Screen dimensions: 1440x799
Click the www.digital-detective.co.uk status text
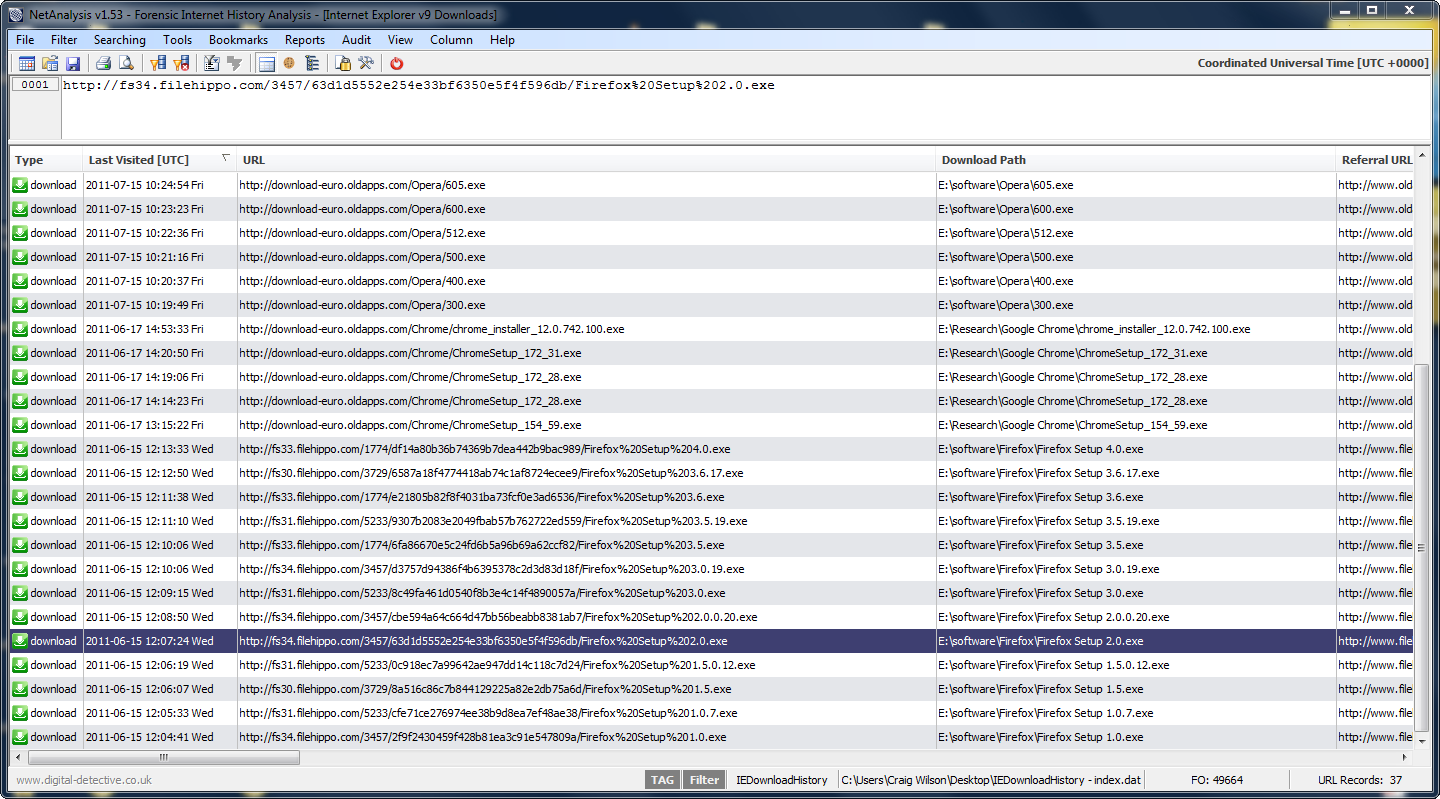84,780
